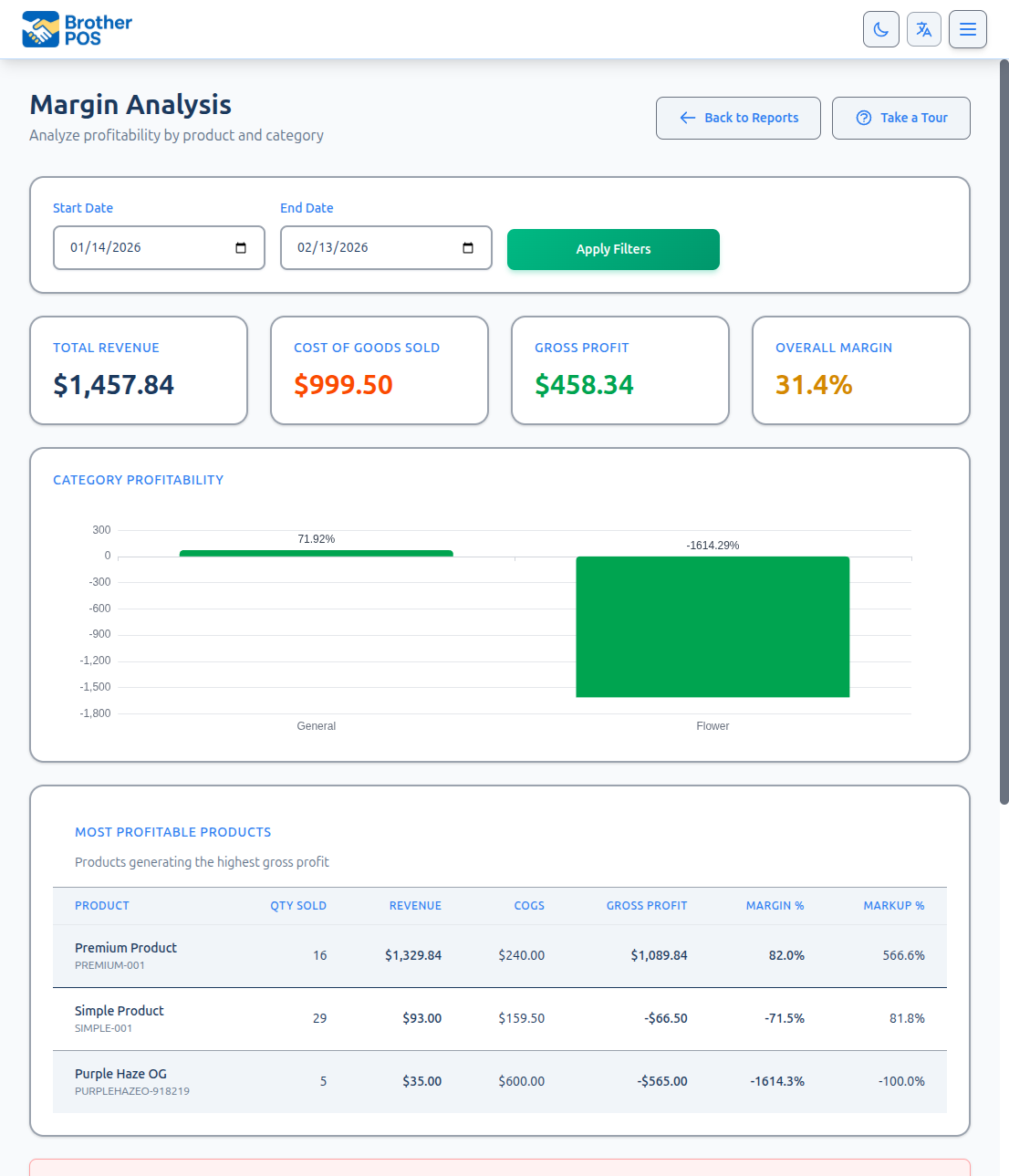Open the Start Date calendar picker icon
This screenshot has width=1009, height=1176.
(240, 247)
